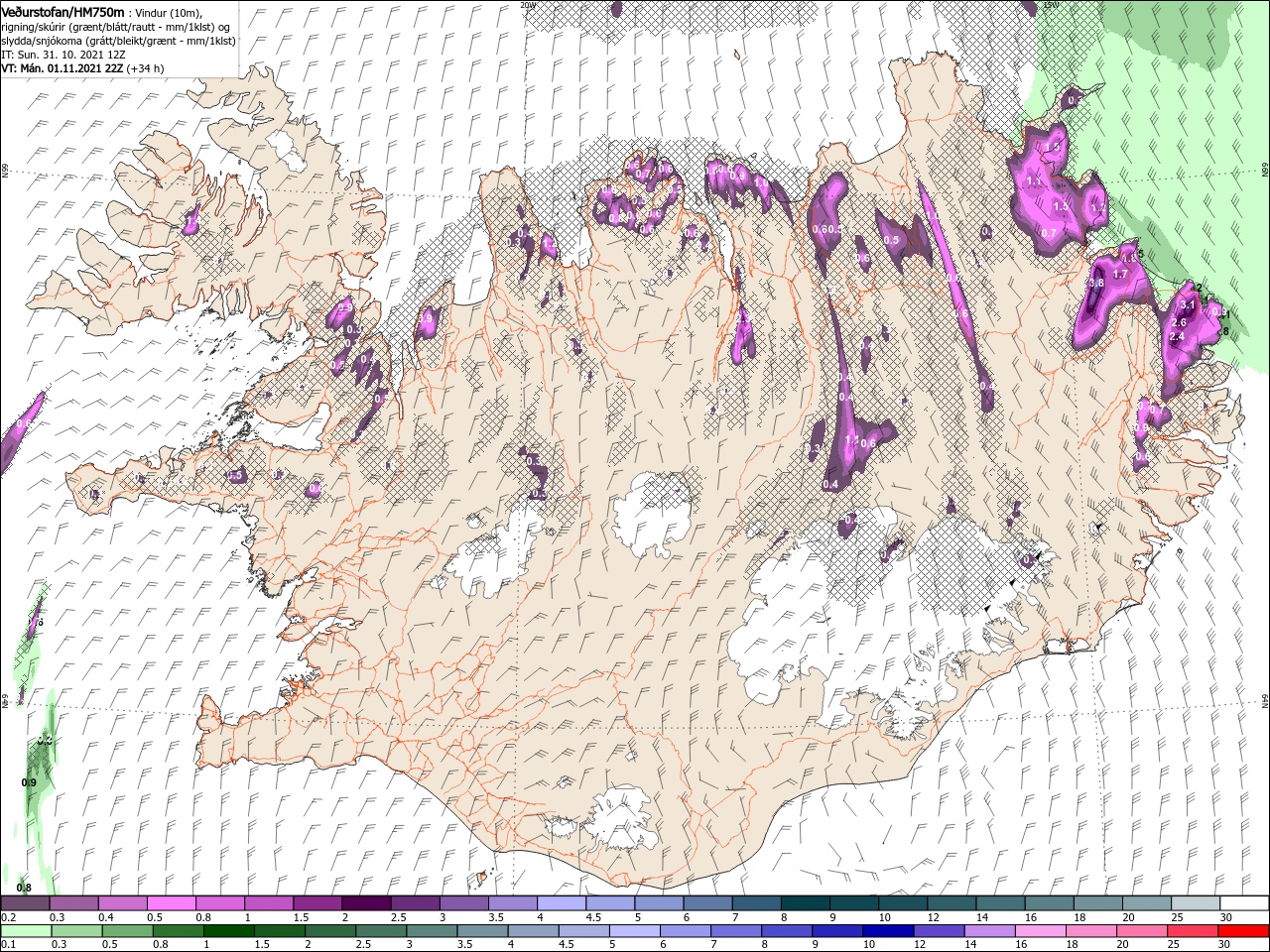Pick top-row white swatch after 30
Image resolution: width=1270 pixels, height=952 pixels.
[1243, 903]
